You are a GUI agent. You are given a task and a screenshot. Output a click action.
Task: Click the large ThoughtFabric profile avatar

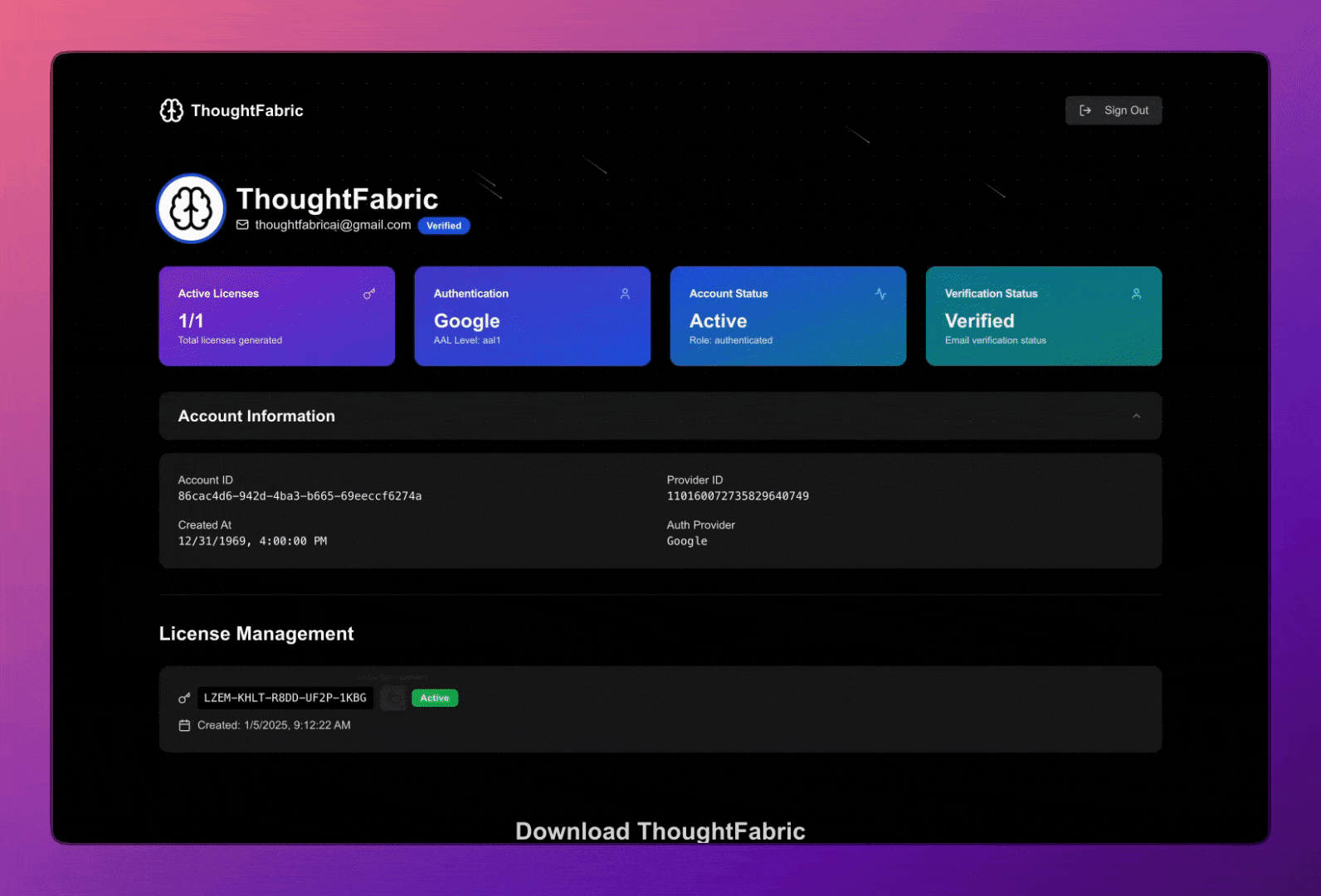(191, 208)
